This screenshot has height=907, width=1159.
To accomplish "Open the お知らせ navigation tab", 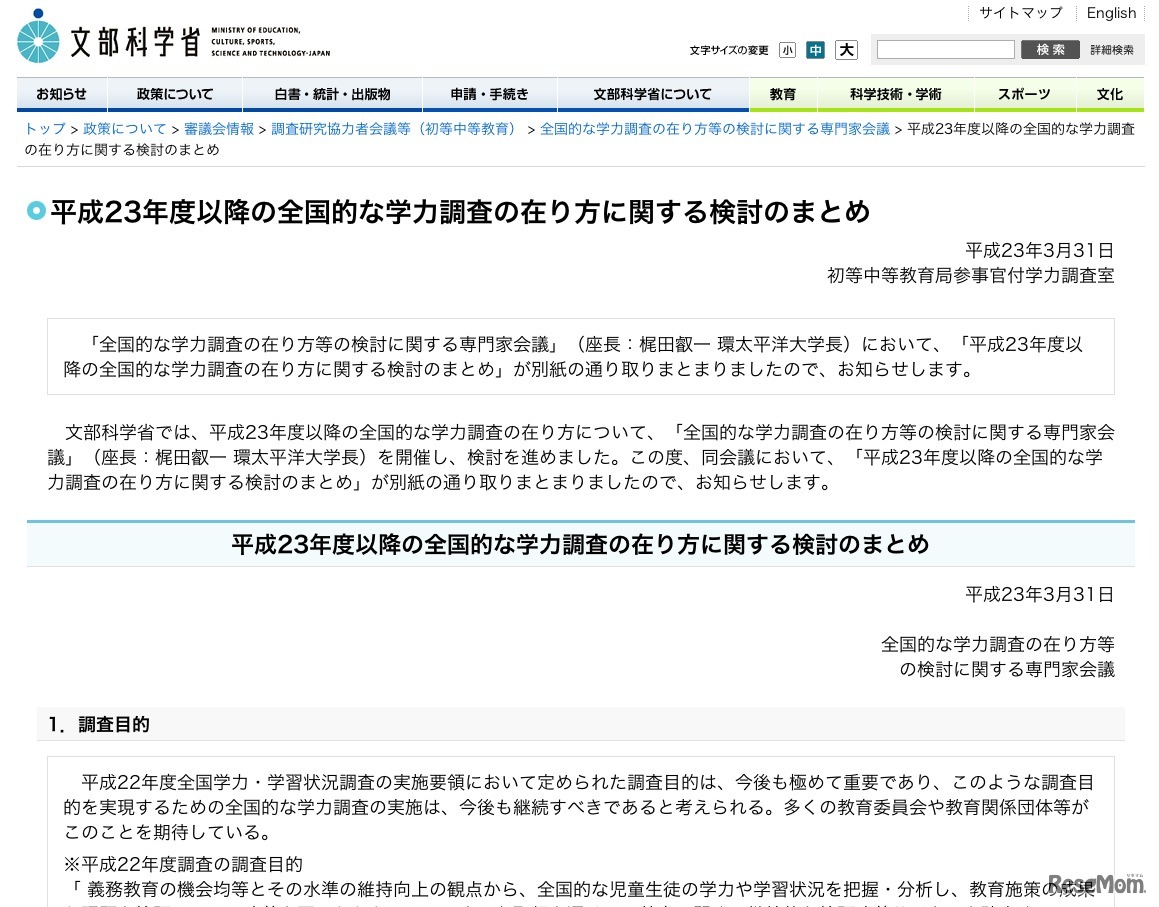I will pos(62,93).
